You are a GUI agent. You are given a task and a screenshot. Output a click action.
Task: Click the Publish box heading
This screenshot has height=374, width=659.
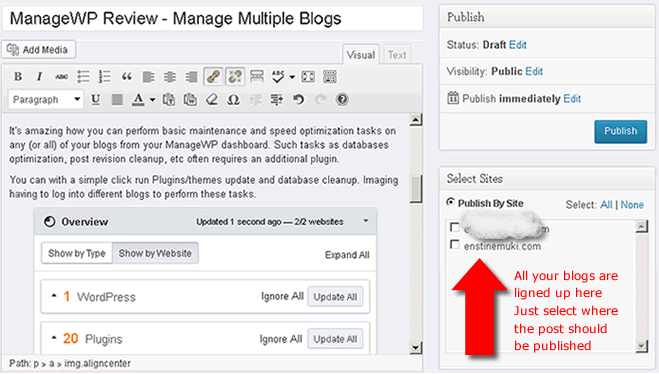coord(465,17)
